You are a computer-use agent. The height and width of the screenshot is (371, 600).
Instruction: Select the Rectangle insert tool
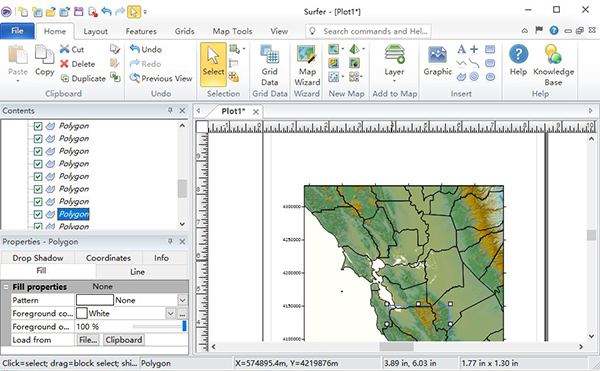[x=490, y=49]
